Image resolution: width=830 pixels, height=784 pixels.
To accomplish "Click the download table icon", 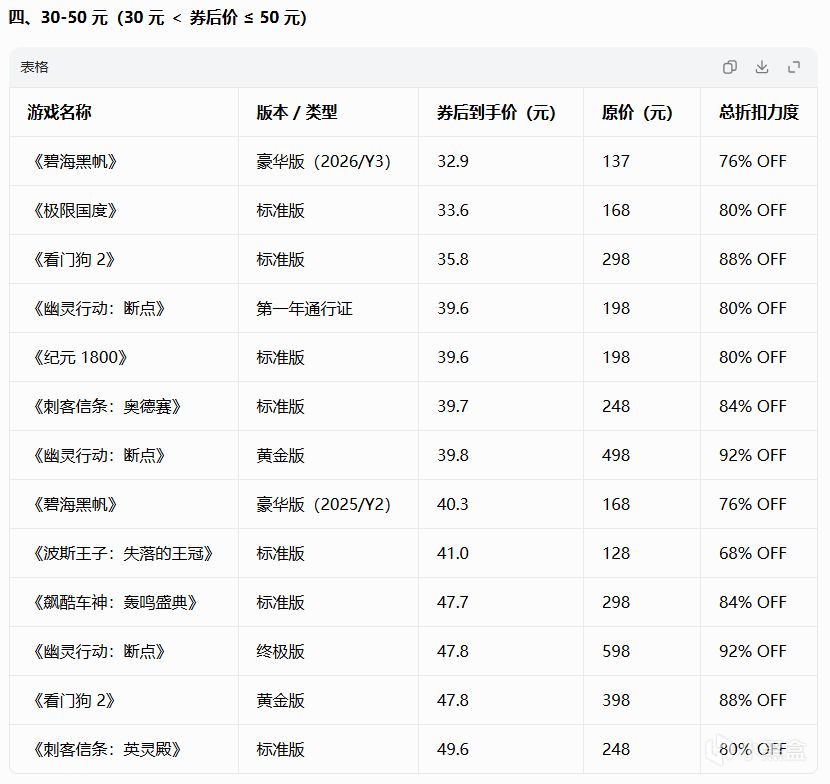I will click(x=762, y=67).
